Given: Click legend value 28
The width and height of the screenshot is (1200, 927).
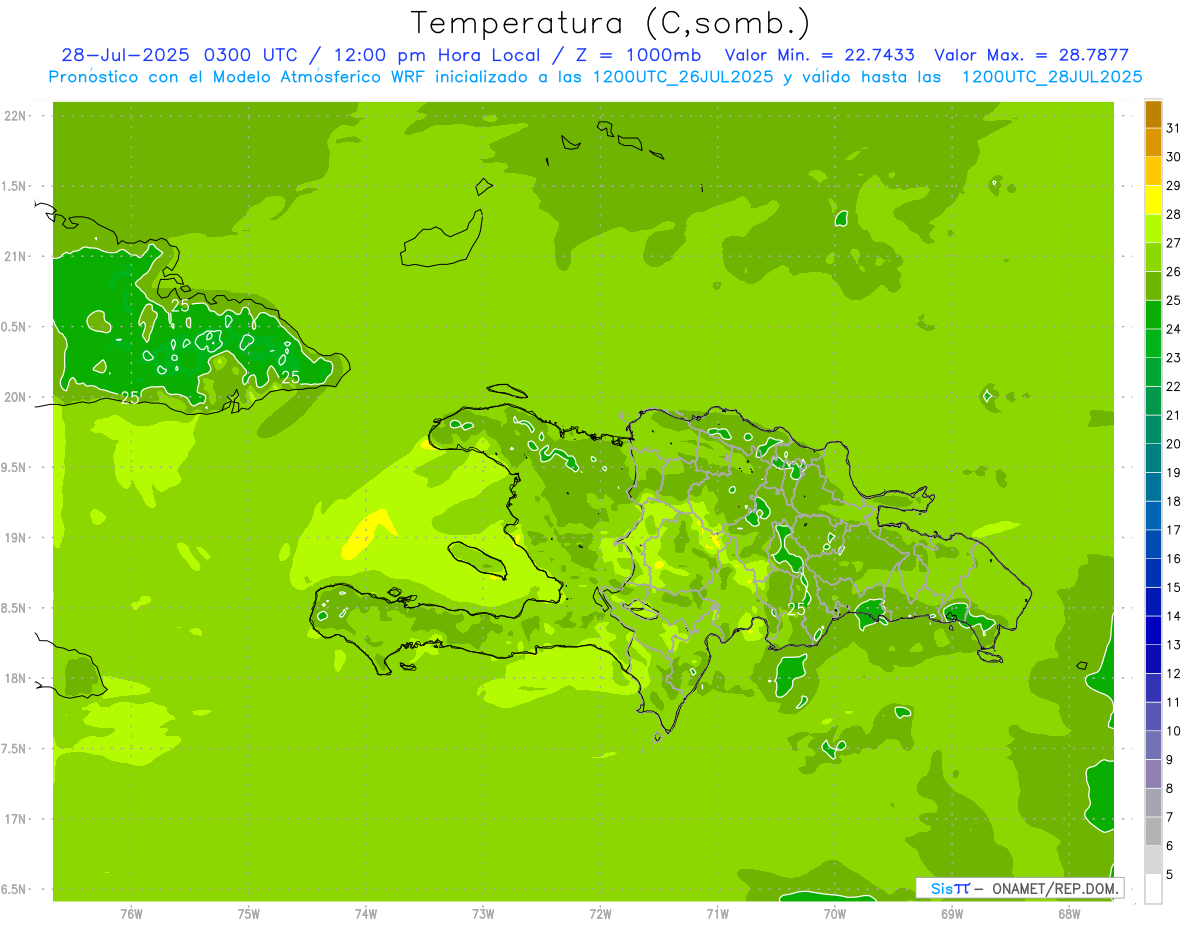Looking at the screenshot, I should coord(1174,214).
